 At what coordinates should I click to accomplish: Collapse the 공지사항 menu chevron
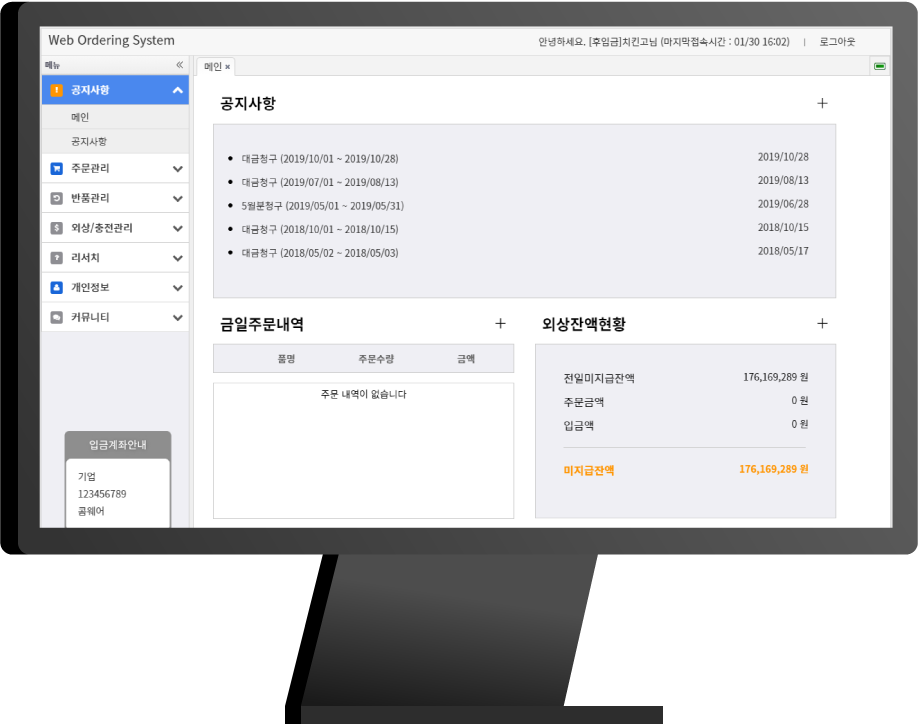tap(178, 90)
